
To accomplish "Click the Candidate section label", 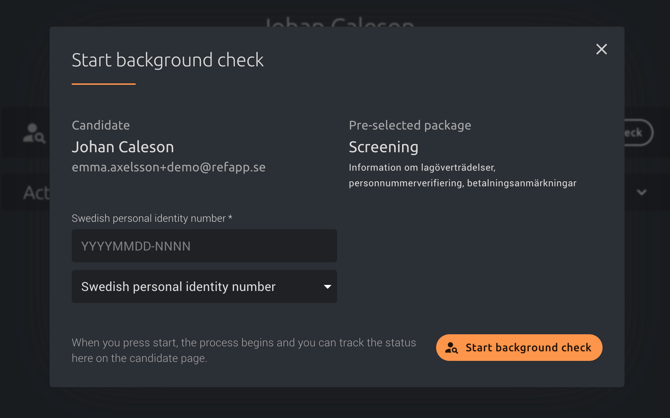I will [100, 125].
